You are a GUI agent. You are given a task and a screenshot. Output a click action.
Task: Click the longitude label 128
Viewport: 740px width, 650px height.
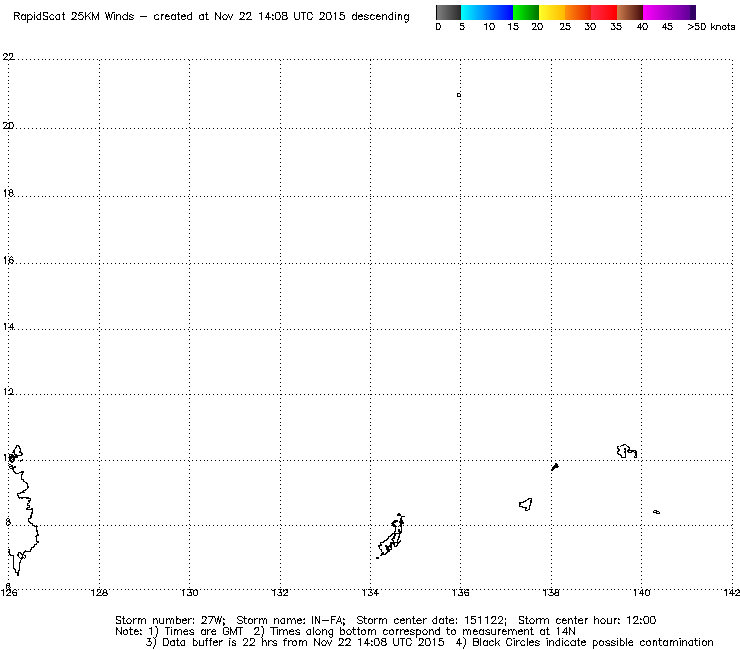point(99,592)
